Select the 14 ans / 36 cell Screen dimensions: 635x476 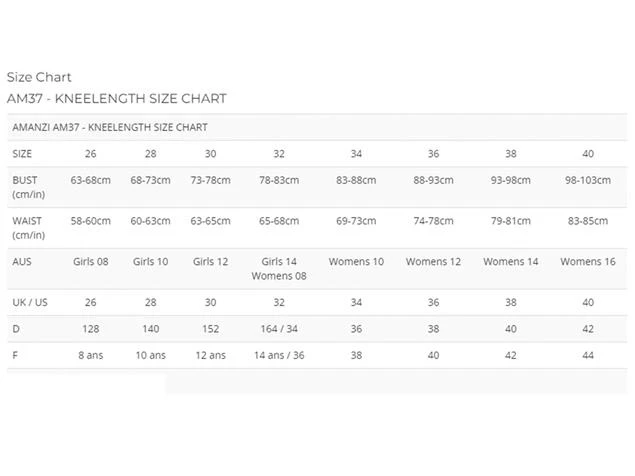(279, 355)
